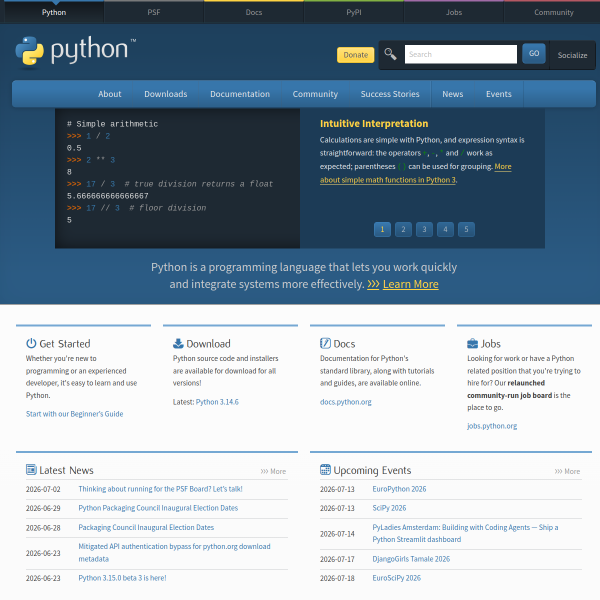600x600 pixels.
Task: Click the Learn More link
Action: (x=411, y=284)
